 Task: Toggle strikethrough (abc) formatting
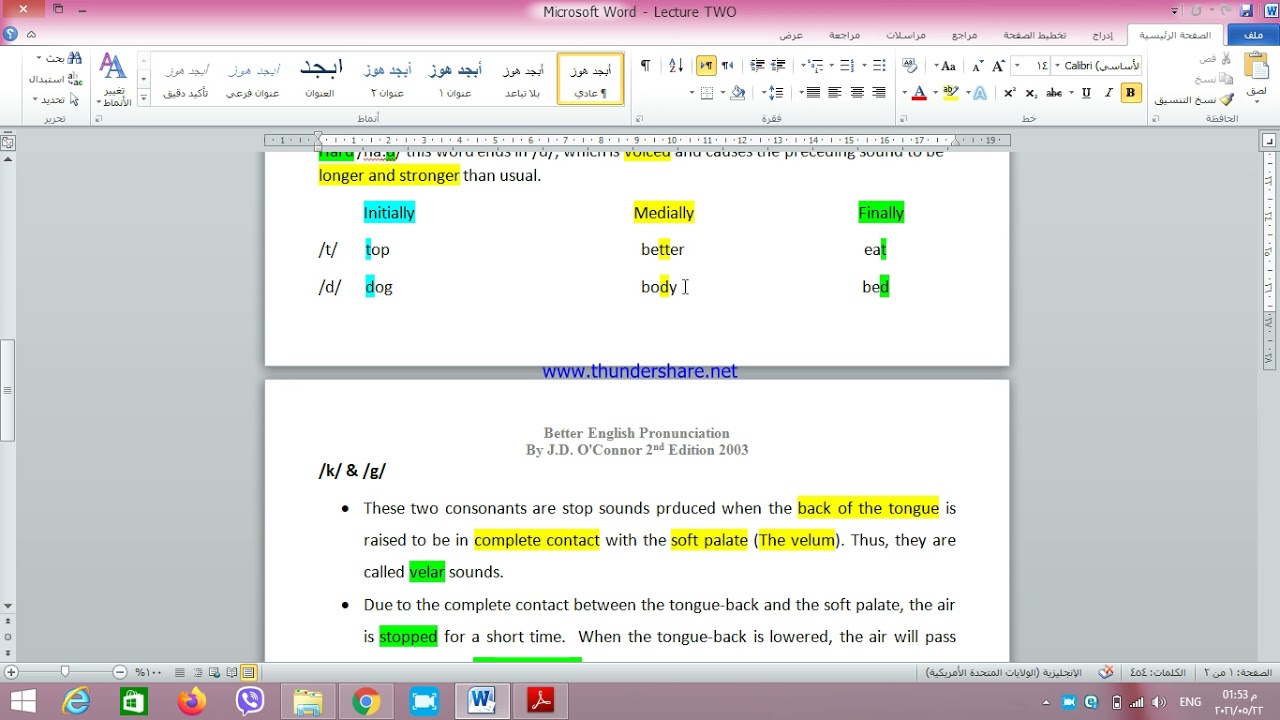tap(1054, 93)
